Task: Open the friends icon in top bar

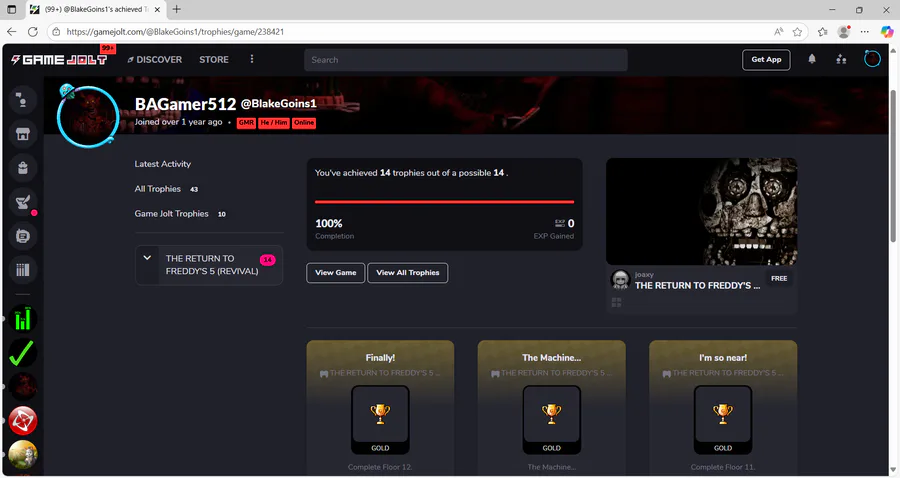Action: pyautogui.click(x=841, y=59)
